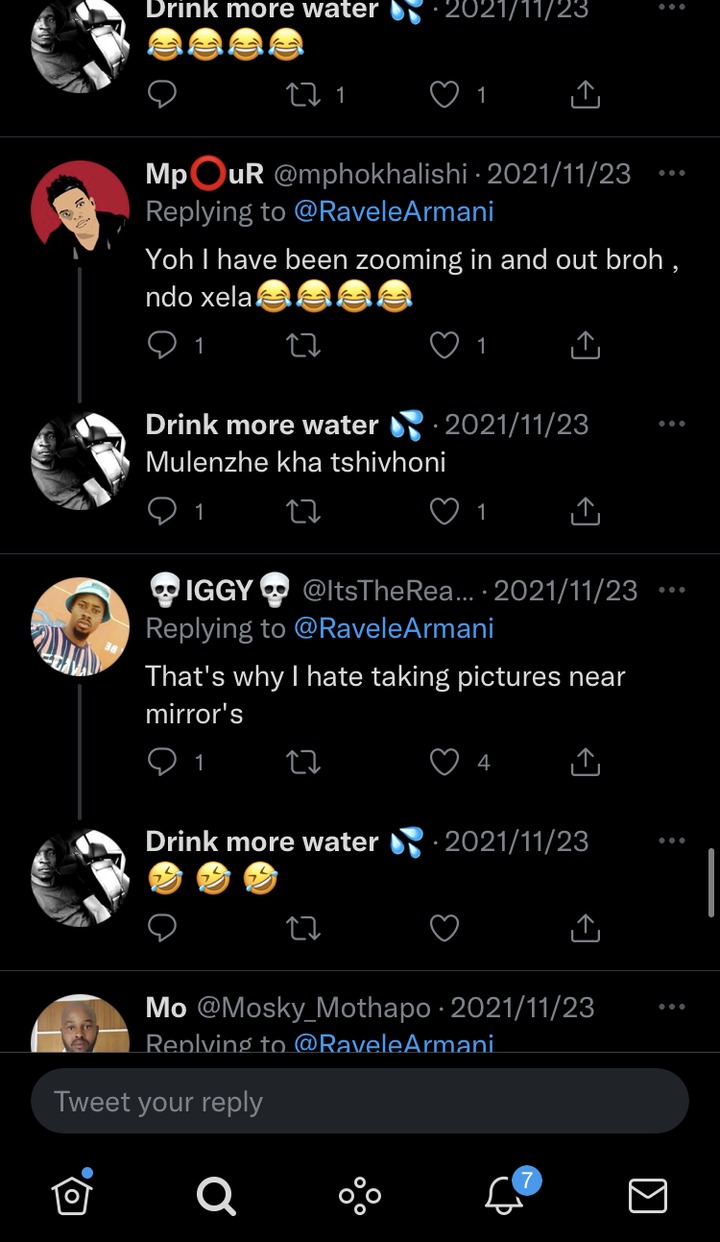Viewport: 720px width, 1242px height.
Task: Share the IGGY mirror tweet
Action: pos(586,763)
